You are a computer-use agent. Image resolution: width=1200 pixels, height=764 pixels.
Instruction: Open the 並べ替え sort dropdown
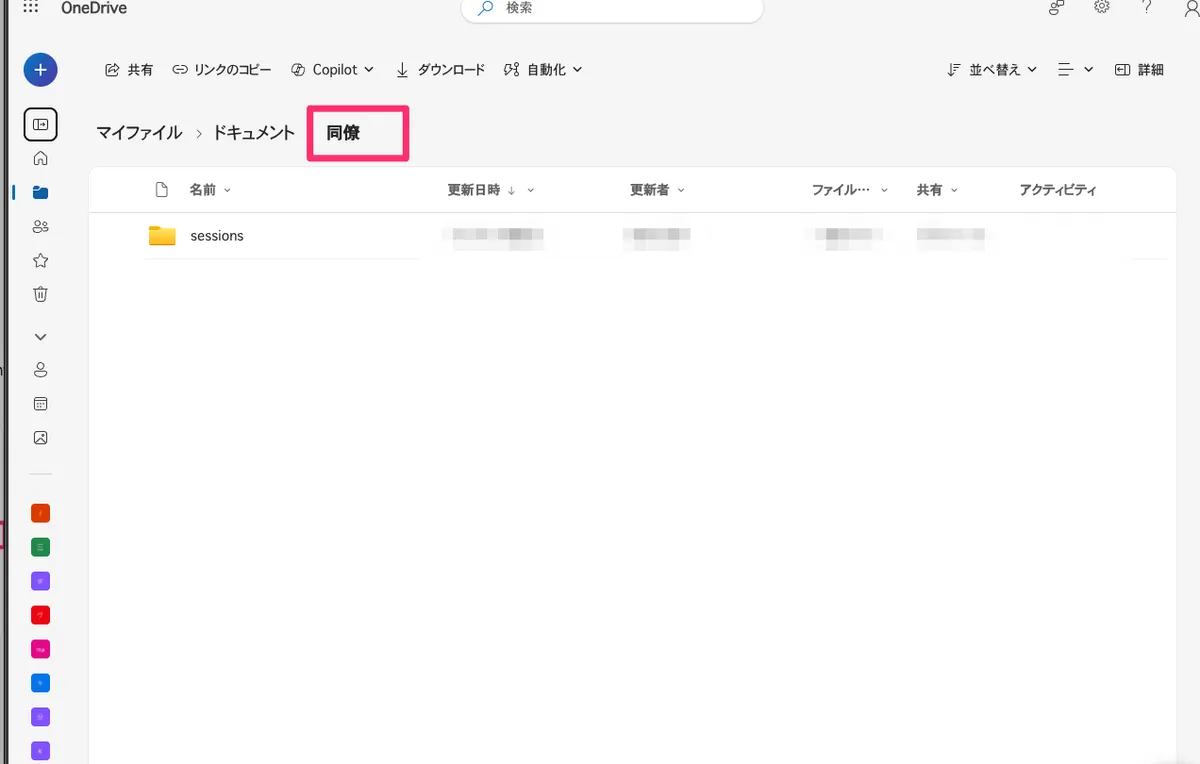click(992, 70)
